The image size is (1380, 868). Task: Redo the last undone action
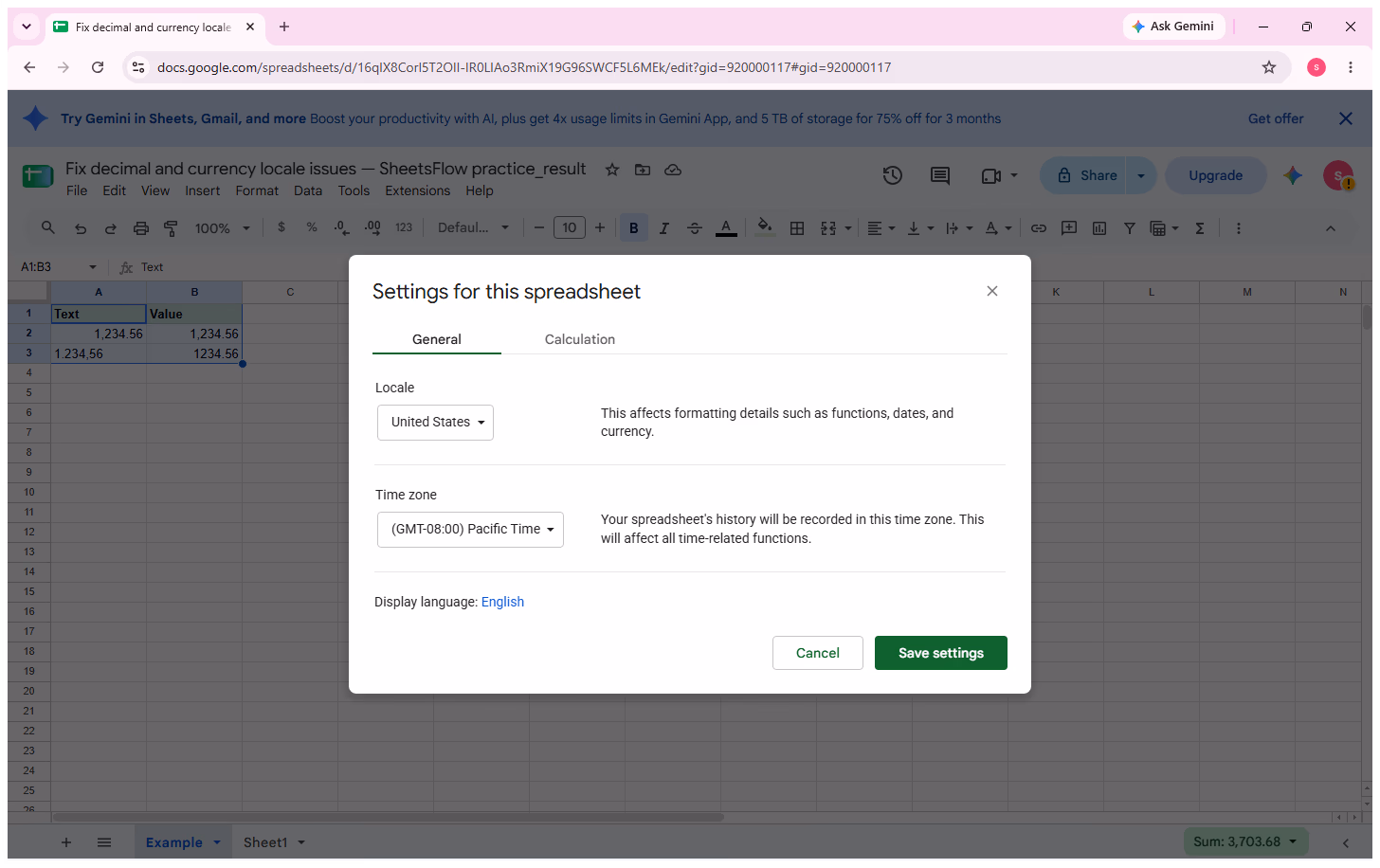tap(111, 228)
